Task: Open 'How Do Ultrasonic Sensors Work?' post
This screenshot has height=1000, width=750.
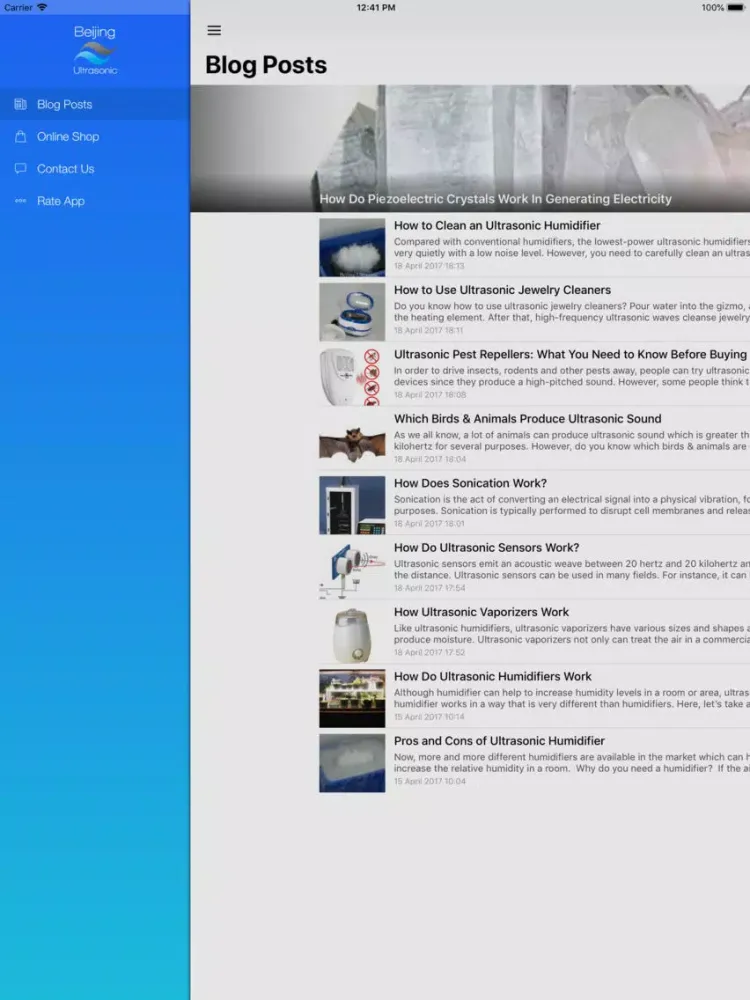Action: (487, 547)
